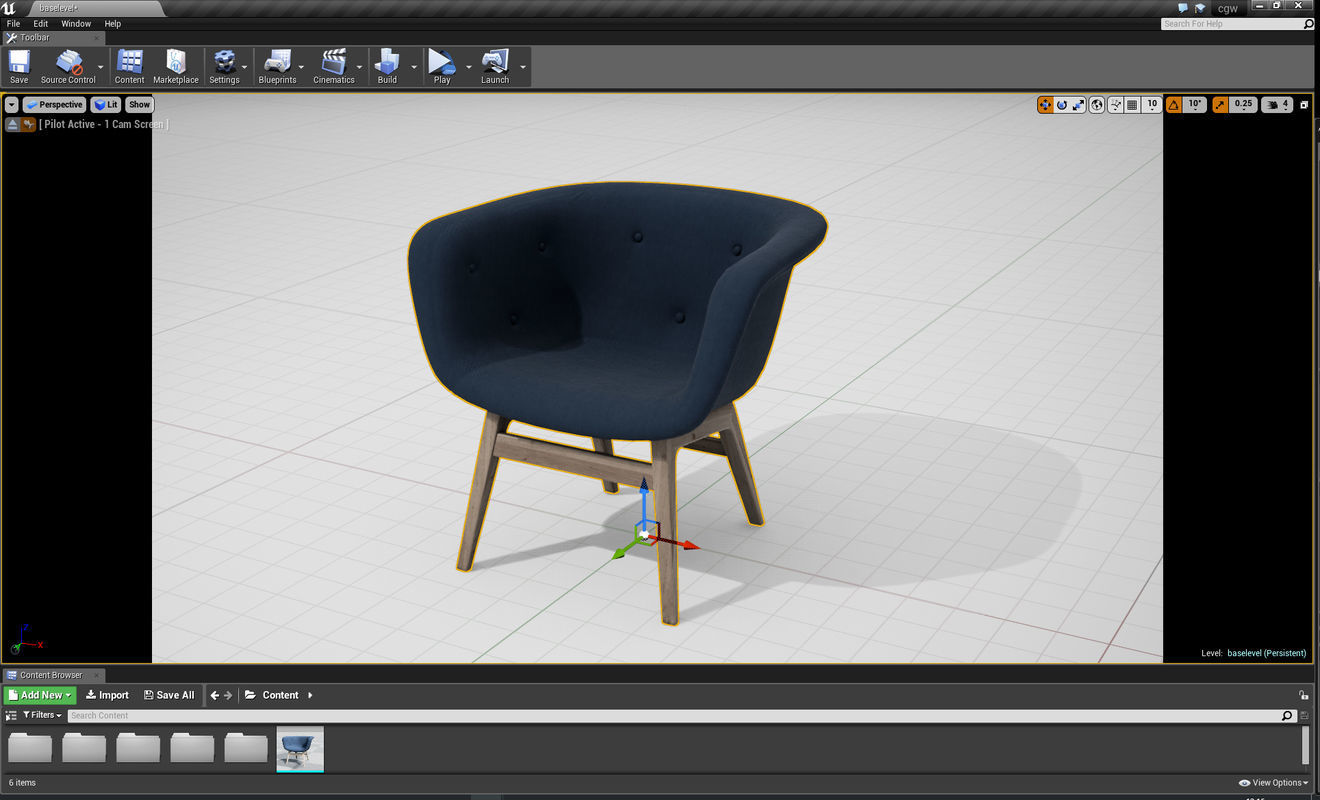Expand Build options dropdown arrow

pos(414,67)
